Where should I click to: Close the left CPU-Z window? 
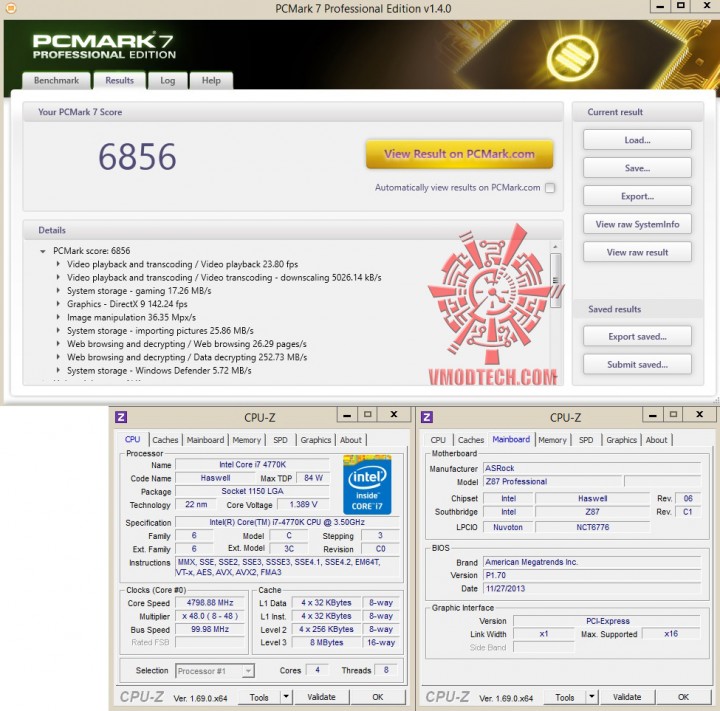[394, 415]
